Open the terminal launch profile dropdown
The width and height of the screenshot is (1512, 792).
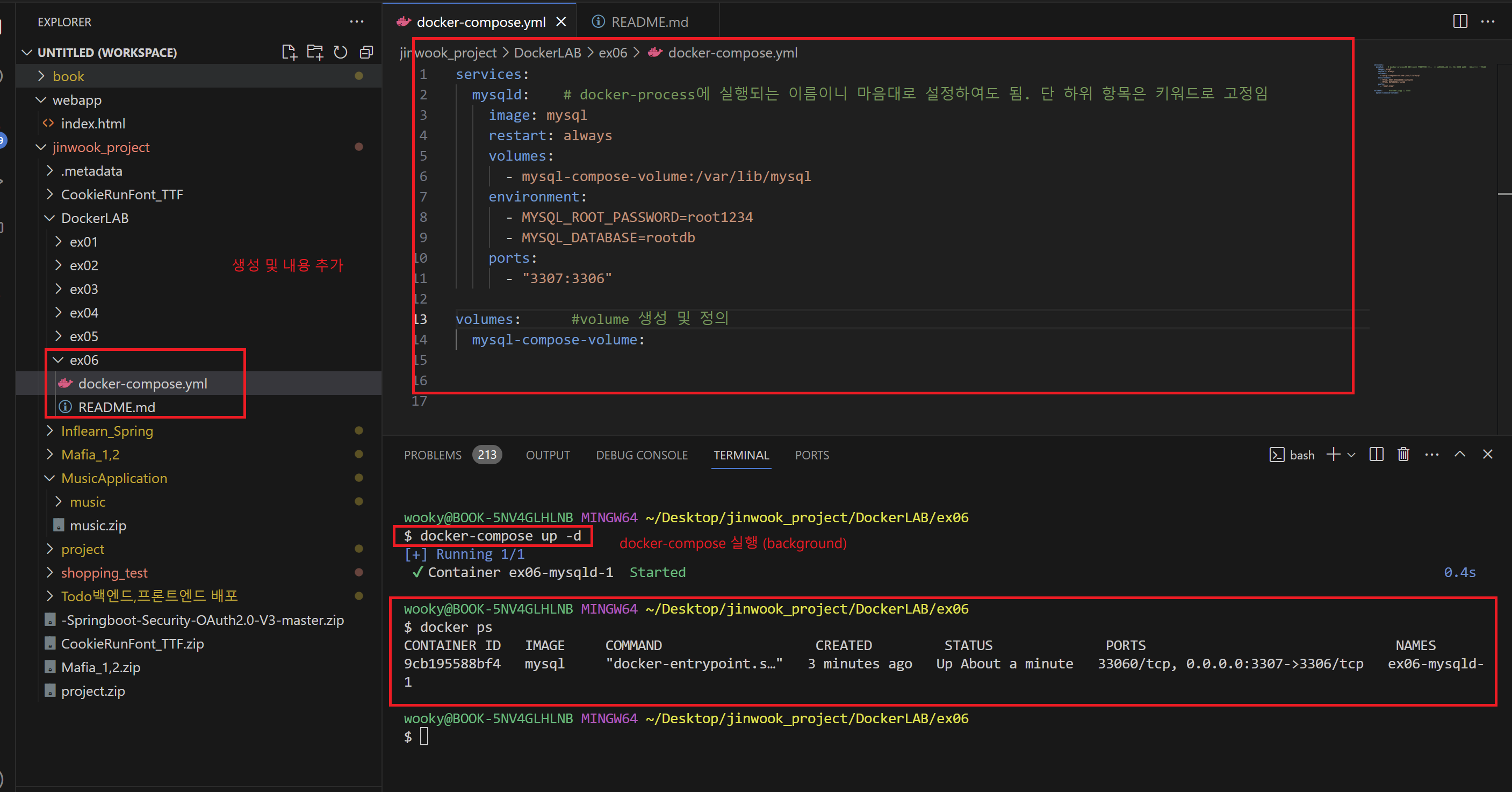pyautogui.click(x=1351, y=455)
